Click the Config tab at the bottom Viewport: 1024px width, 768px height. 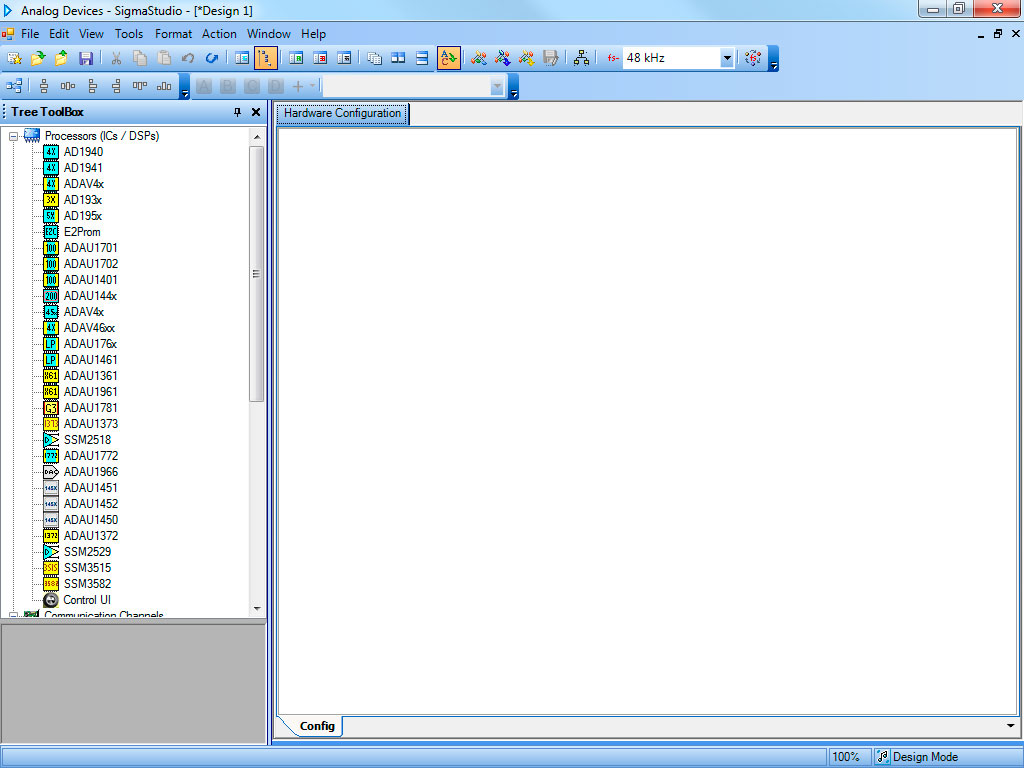pyautogui.click(x=317, y=726)
